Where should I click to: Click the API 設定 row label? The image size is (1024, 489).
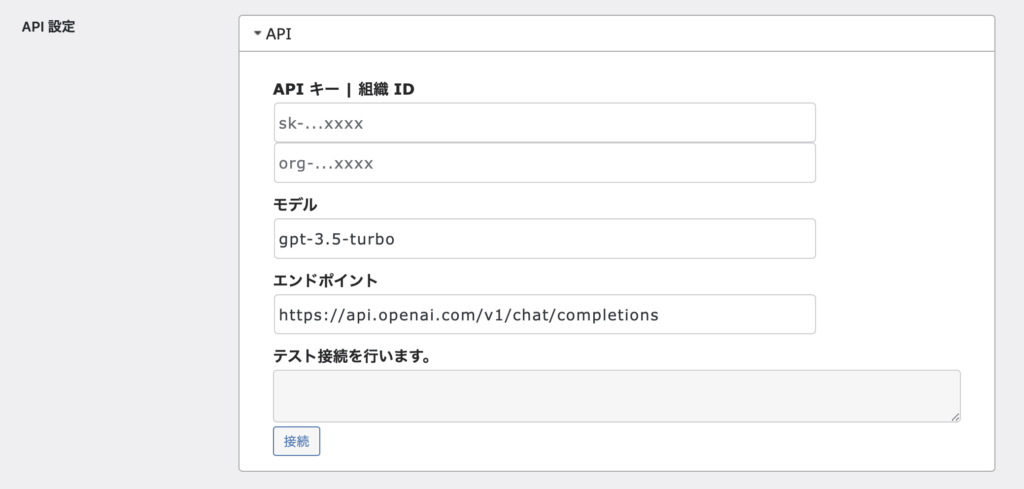coord(49,27)
